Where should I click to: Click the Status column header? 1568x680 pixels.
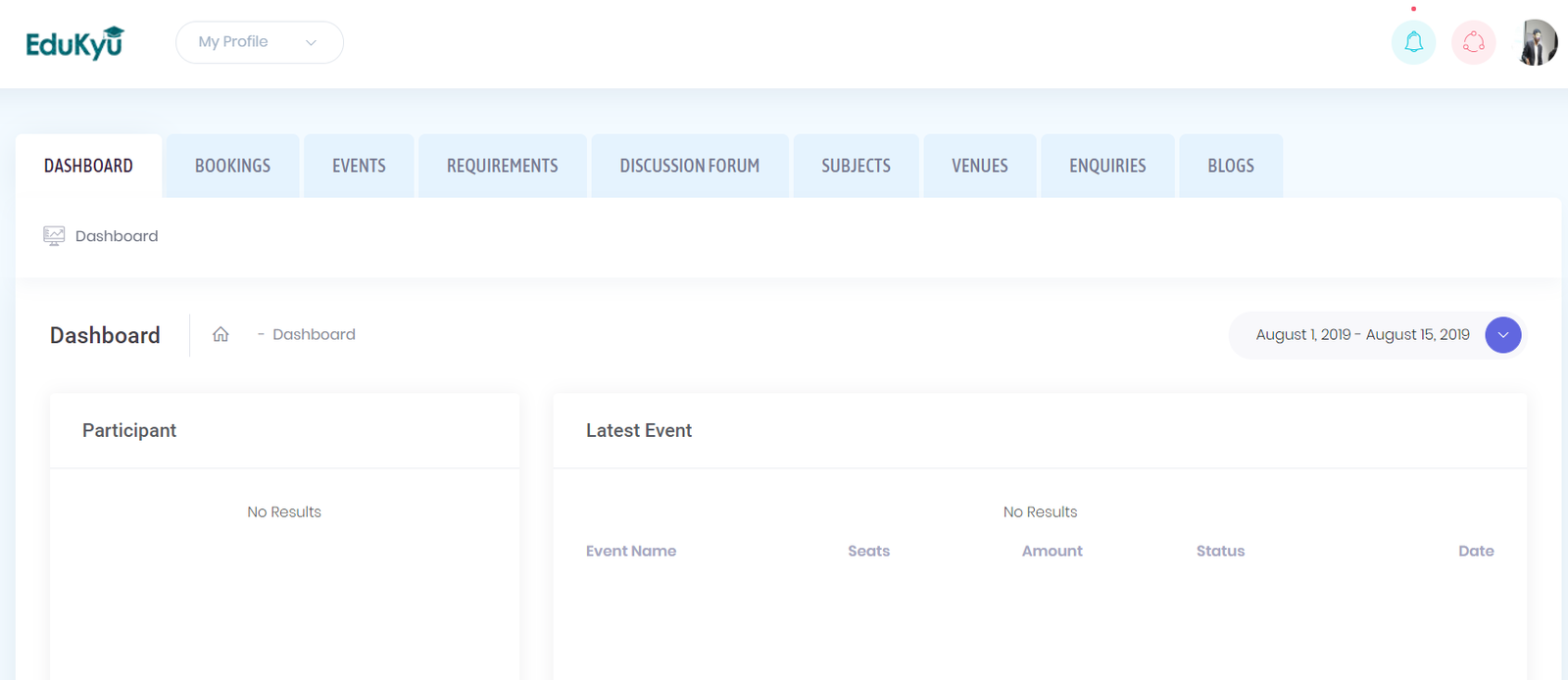pyautogui.click(x=1220, y=551)
